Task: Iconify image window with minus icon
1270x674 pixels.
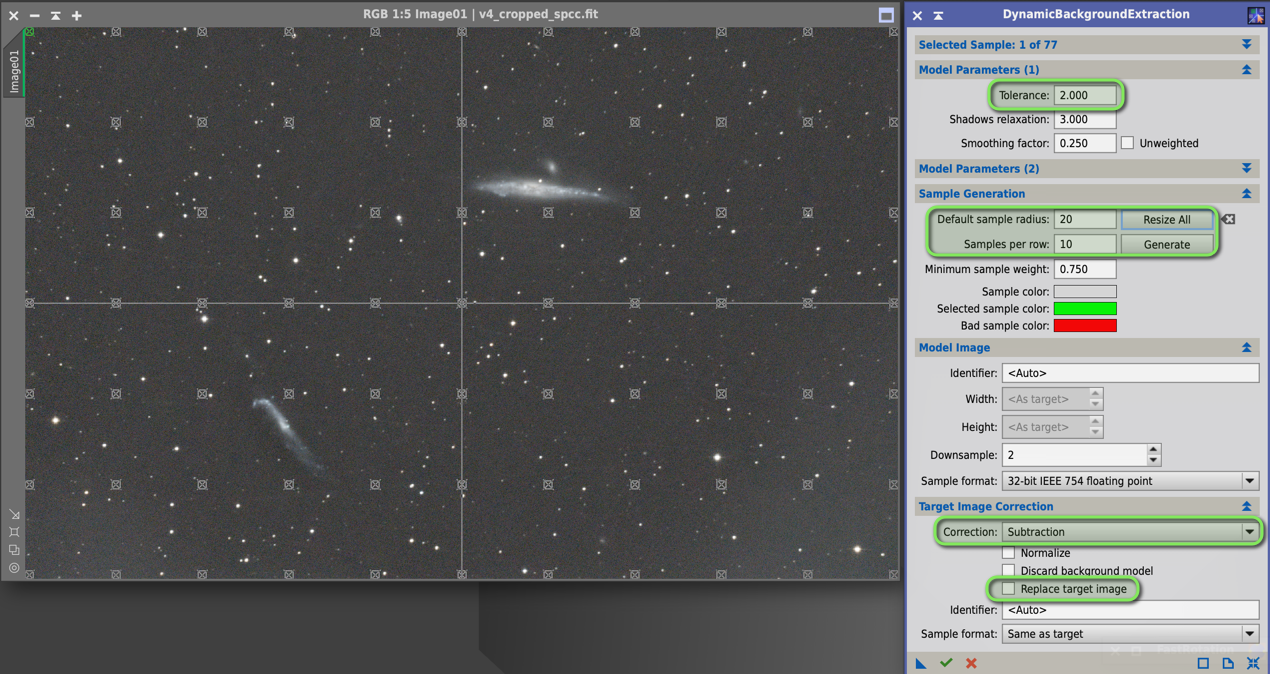Action: 34,15
